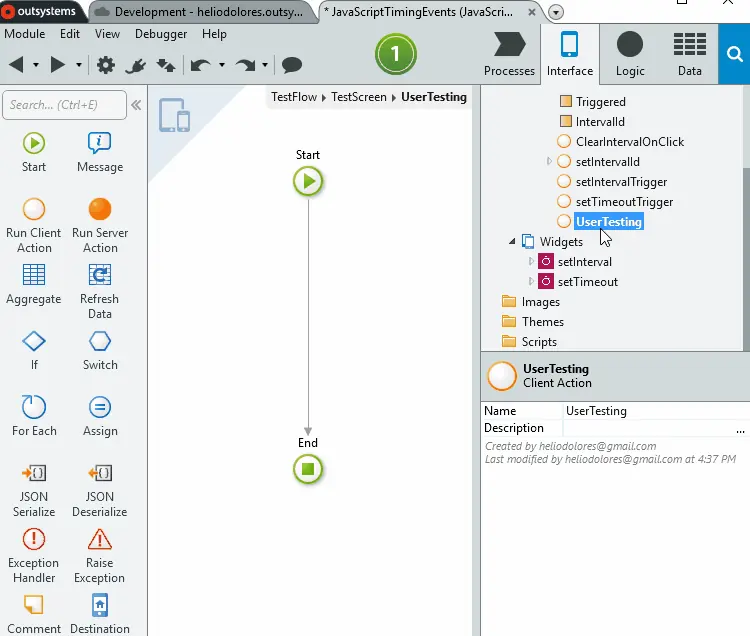Select the Start tool in toolbox
This screenshot has width=750, height=636.
click(x=33, y=153)
